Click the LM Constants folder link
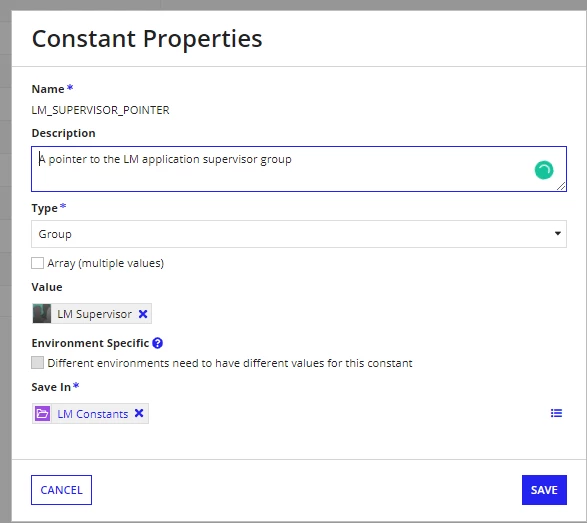Screen dimensions: 587x523 click(92, 414)
